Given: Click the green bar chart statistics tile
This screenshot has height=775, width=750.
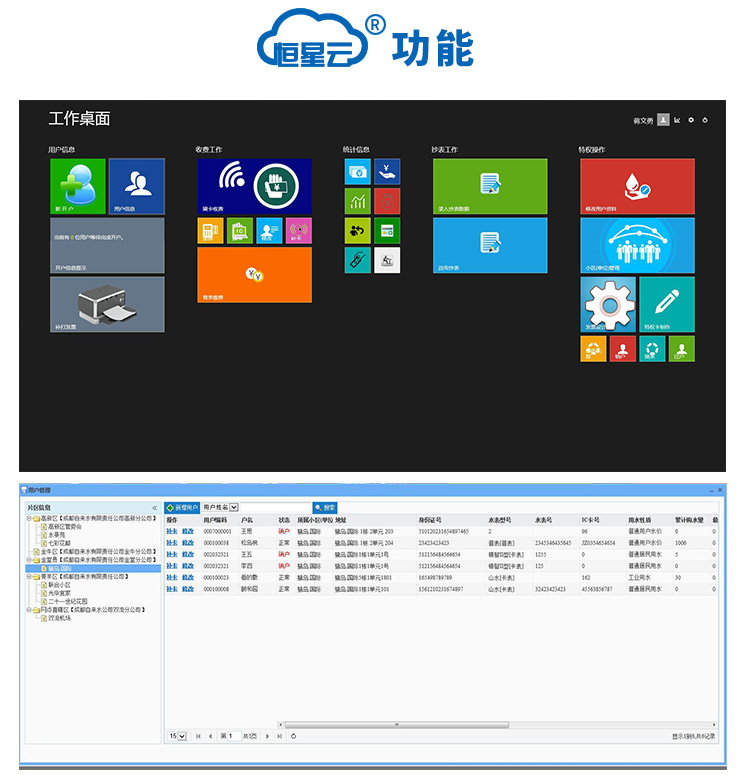Looking at the screenshot, I should (x=357, y=201).
